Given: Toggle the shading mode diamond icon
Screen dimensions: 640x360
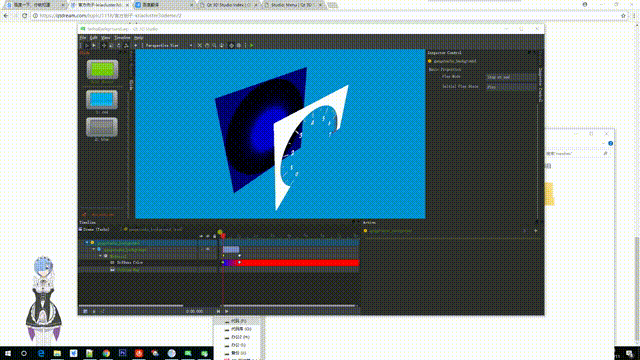Looking at the screenshot, I should point(231,45).
